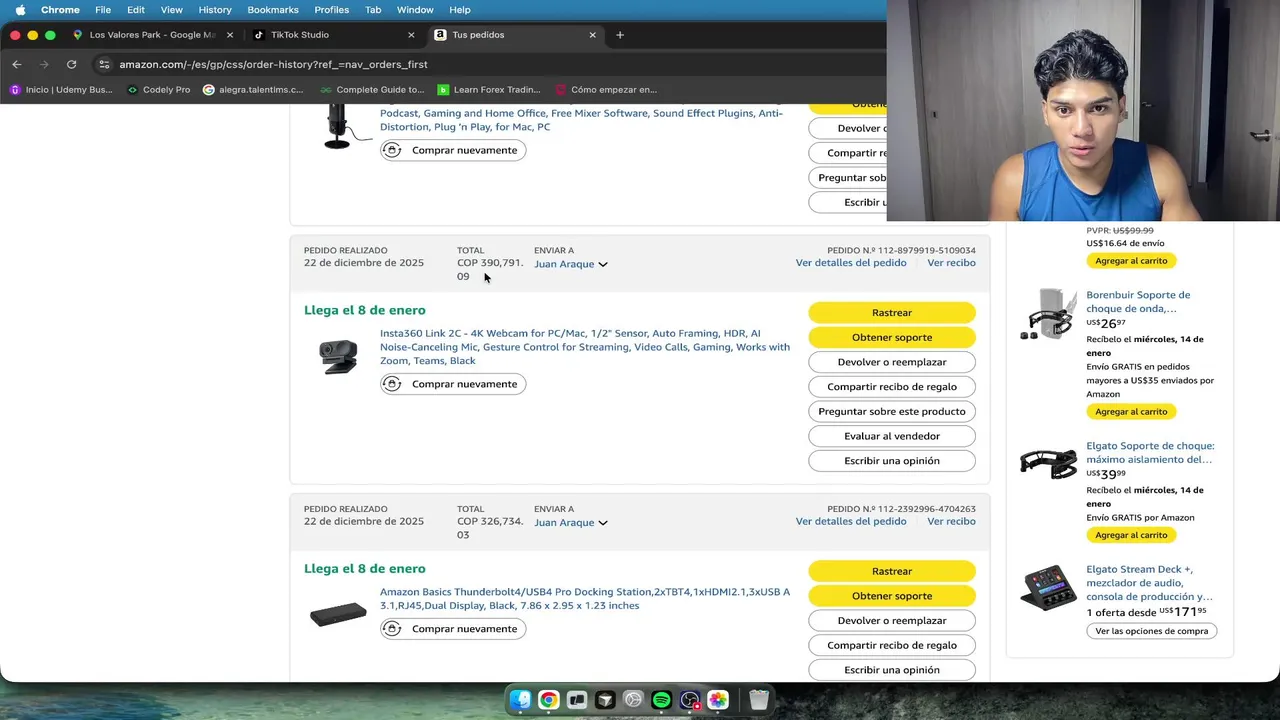Open Cómo empezar en bookmark

tap(606, 89)
